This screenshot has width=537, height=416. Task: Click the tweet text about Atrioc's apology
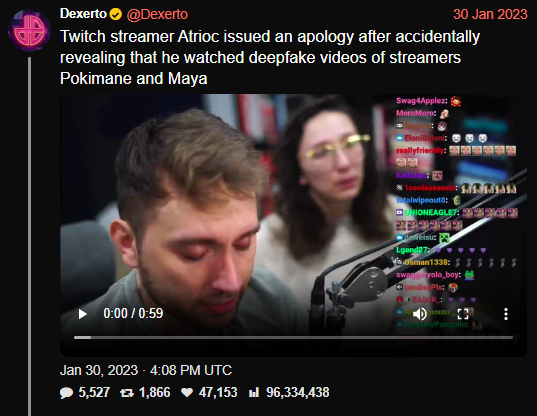coord(270,58)
